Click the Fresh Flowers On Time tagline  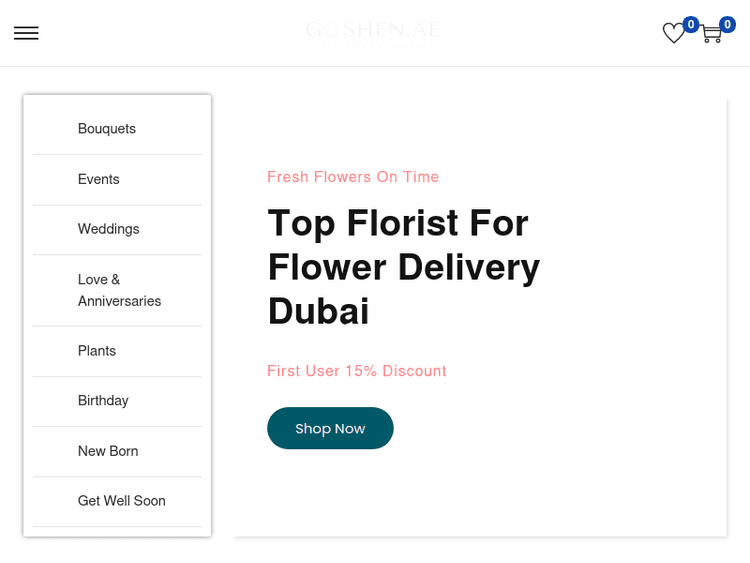[x=353, y=177]
